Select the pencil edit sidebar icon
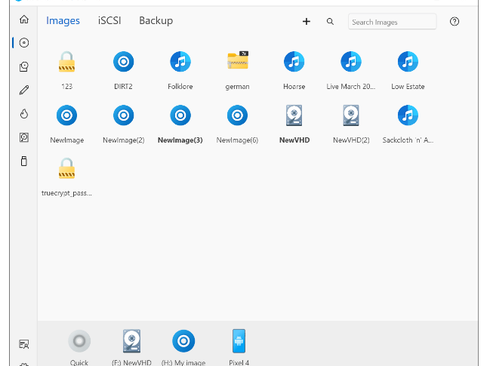Image resolution: width=490 pixels, height=366 pixels. 24,90
